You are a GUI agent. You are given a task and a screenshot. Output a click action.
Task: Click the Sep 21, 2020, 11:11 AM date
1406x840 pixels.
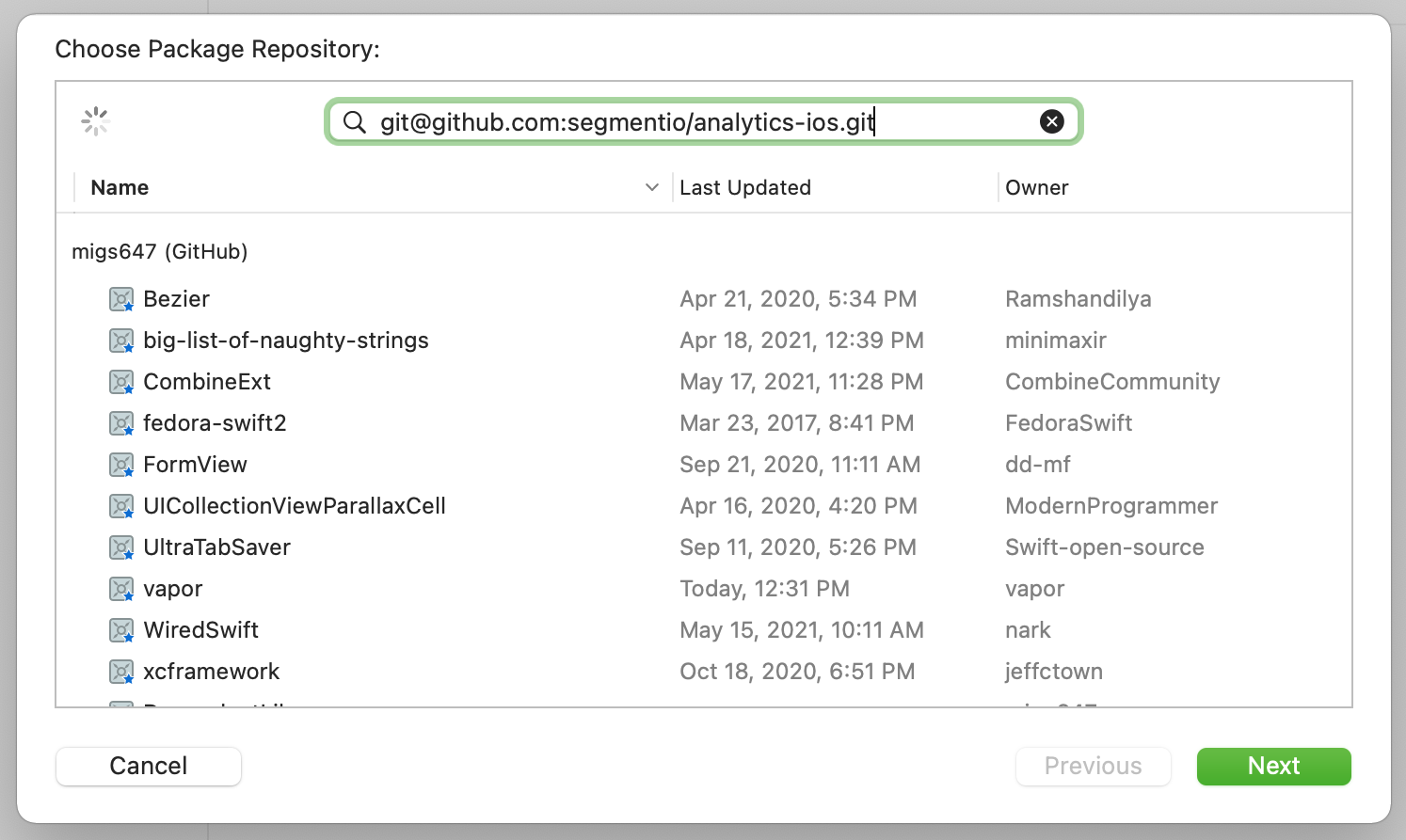[x=800, y=465]
